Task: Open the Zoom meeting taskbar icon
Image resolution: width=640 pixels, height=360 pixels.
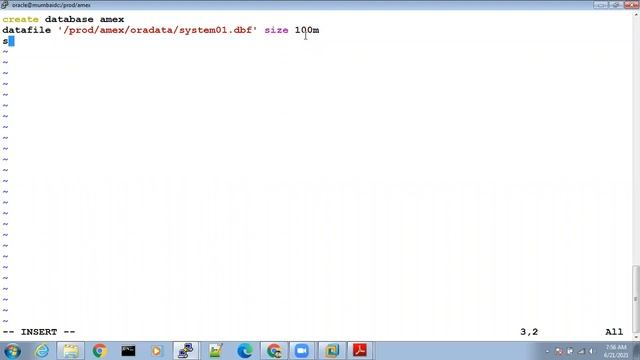Action: (x=302, y=351)
